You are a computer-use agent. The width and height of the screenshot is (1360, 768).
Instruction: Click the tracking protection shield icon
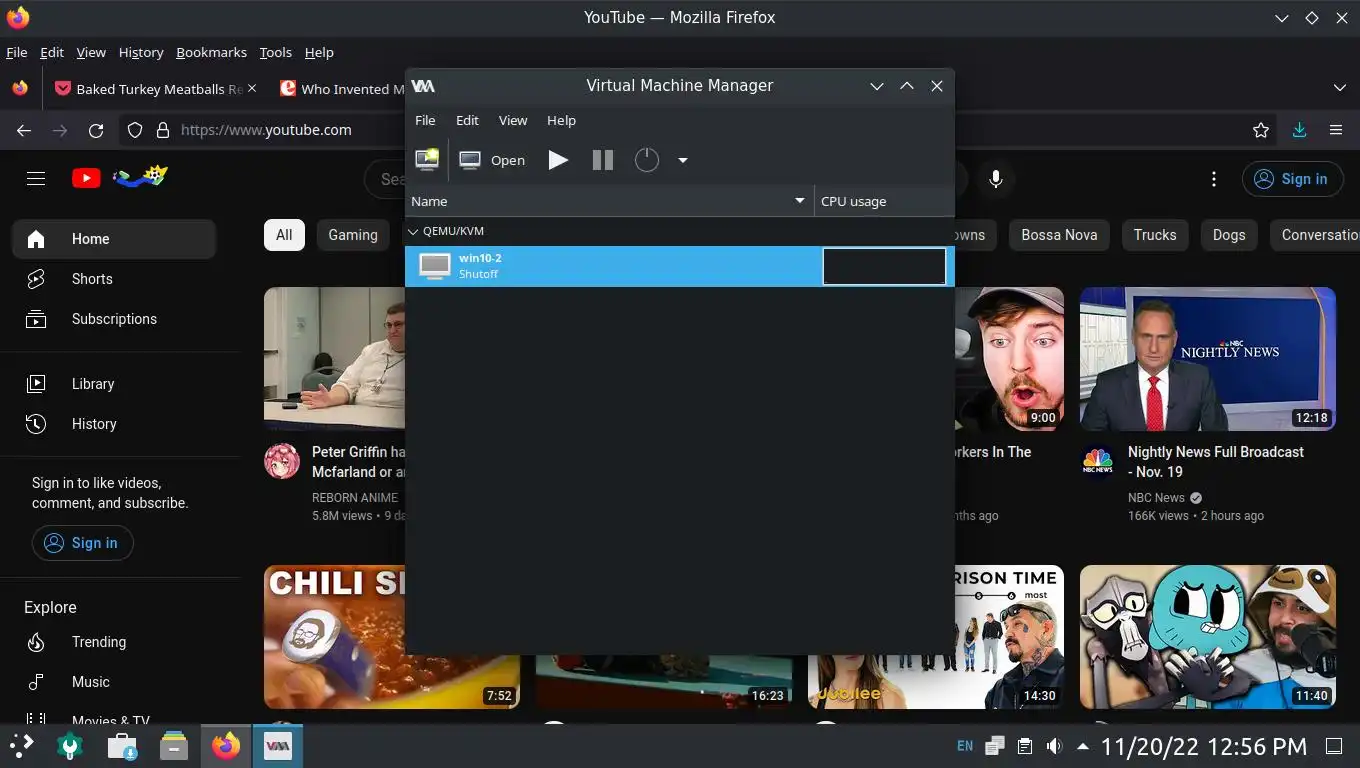click(x=135, y=130)
